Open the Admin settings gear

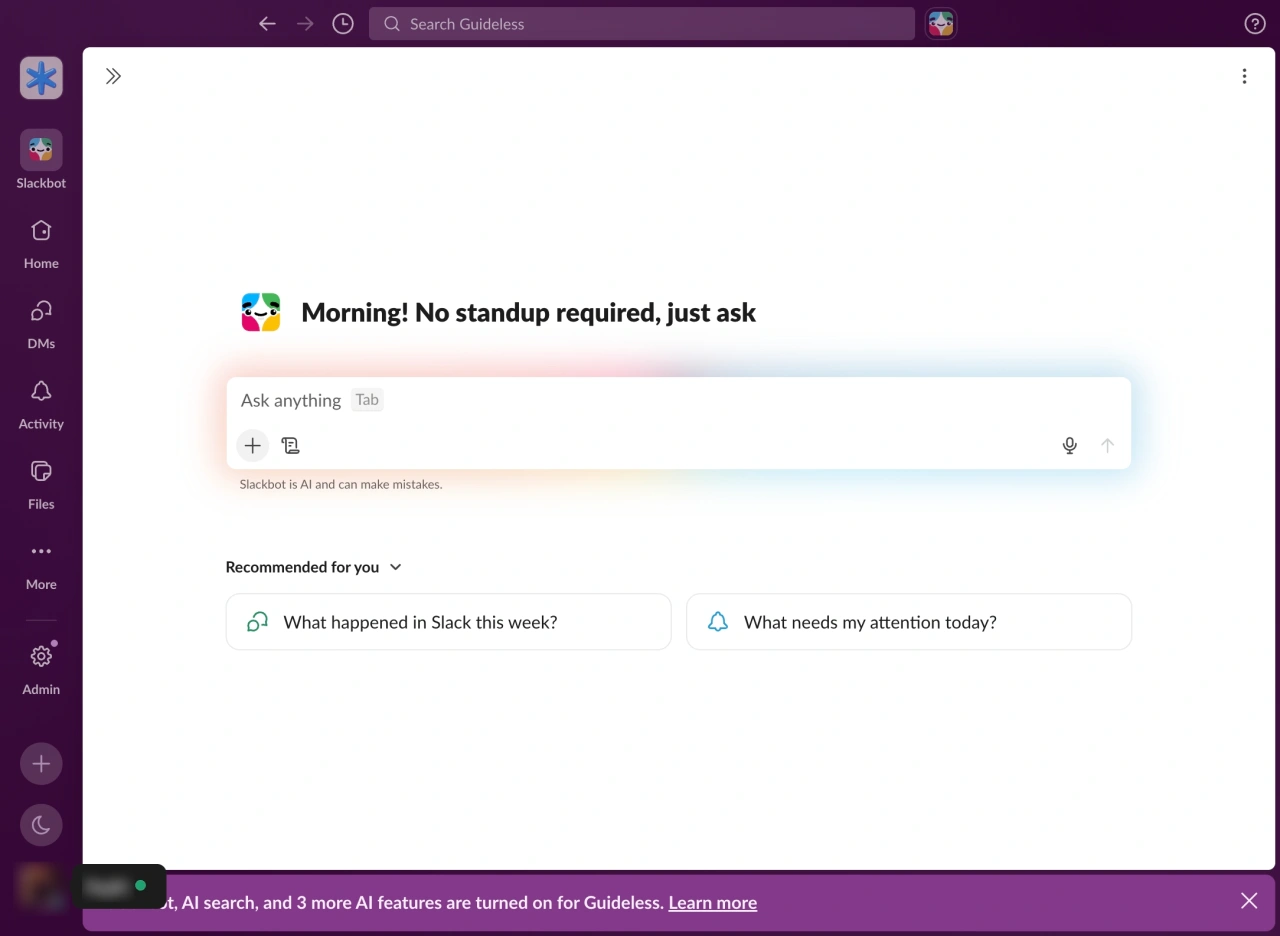[41, 669]
